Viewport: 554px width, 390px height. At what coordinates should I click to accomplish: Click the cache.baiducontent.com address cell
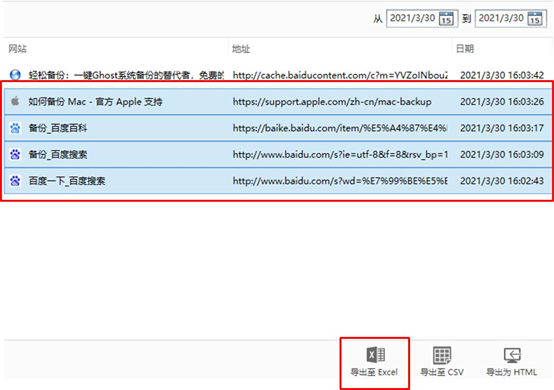[340, 75]
